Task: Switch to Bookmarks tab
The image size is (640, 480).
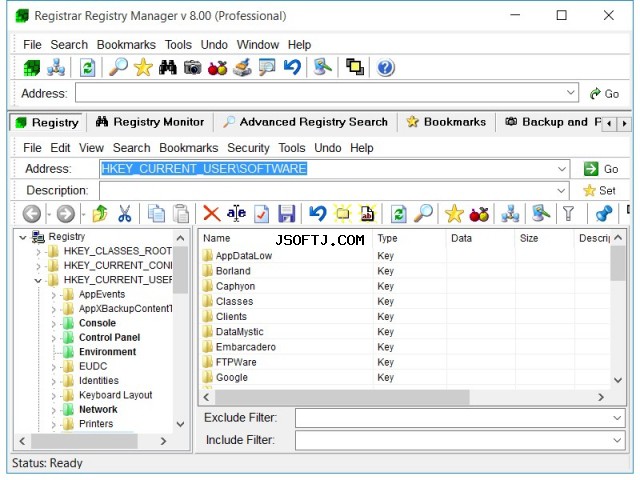Action: tap(447, 122)
